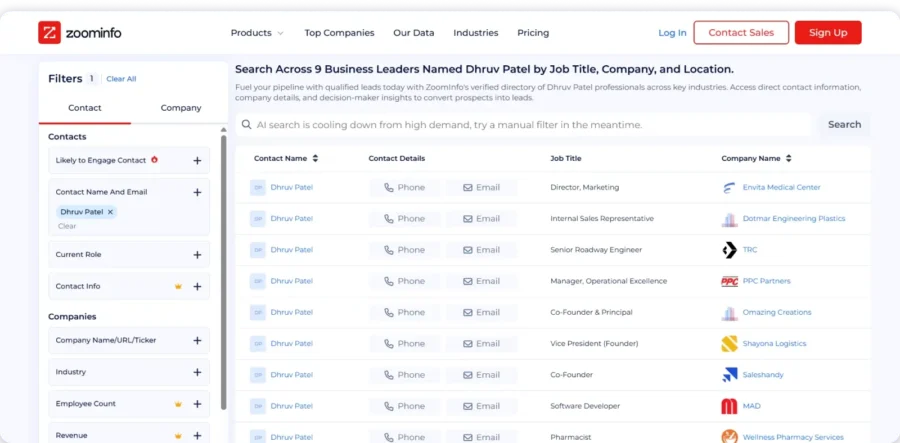Click avatar in Co-Founder & Principal row
The height and width of the screenshot is (443, 900).
258,313
